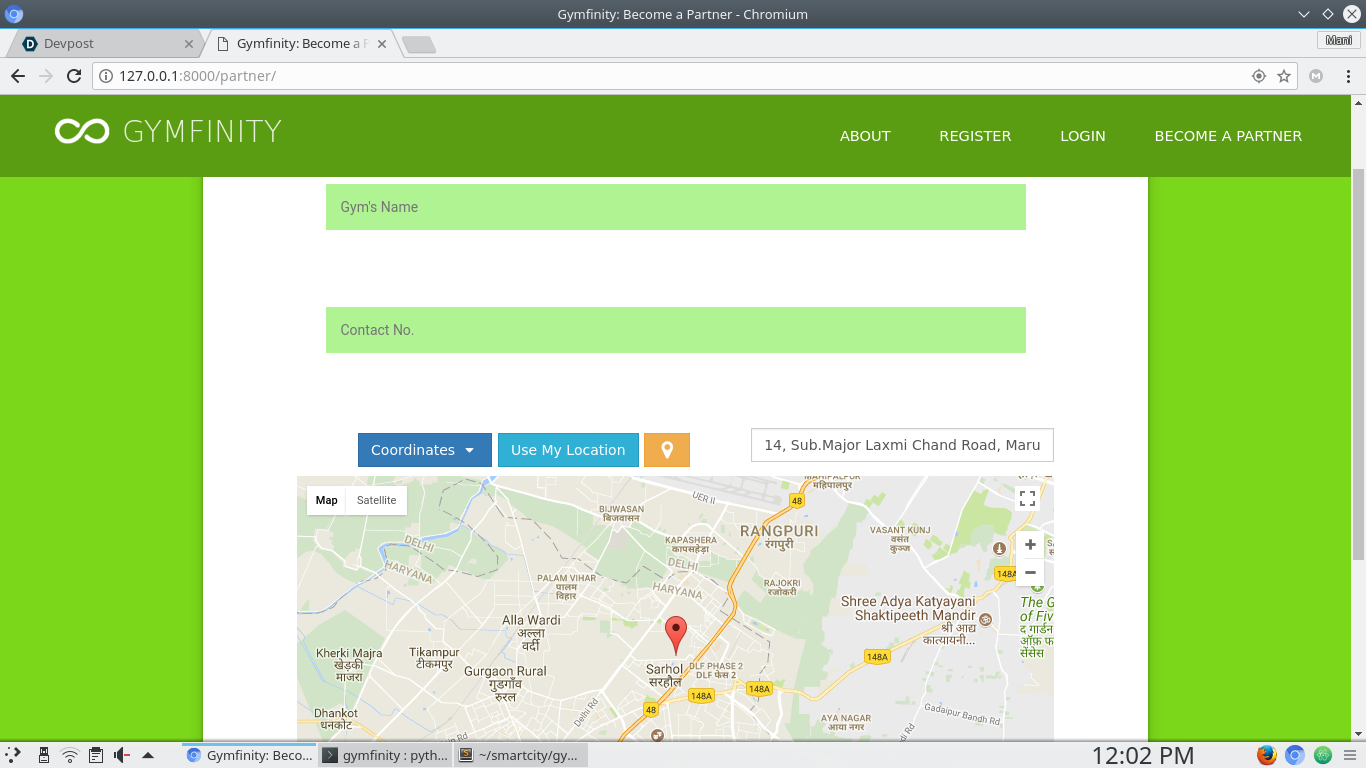Click the muted volume tray icon
The image size is (1366, 768).
(x=122, y=755)
